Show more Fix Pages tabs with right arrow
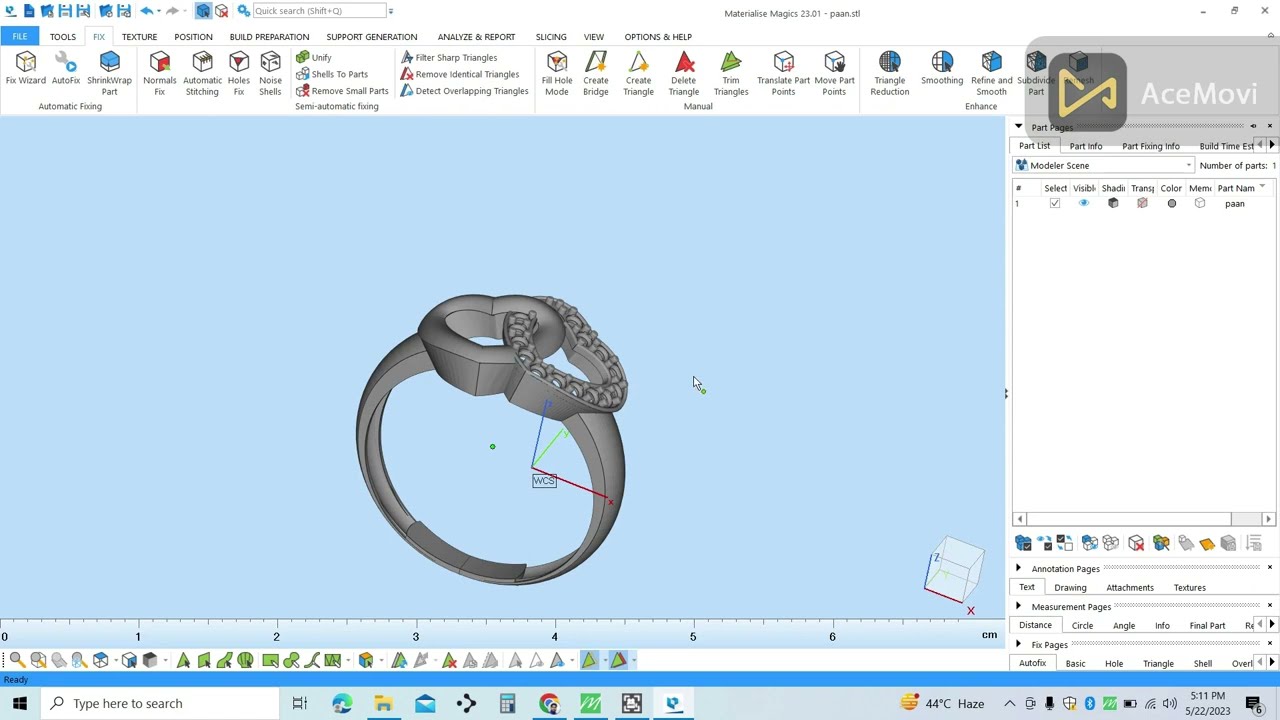1280x720 pixels. pos(1272,663)
